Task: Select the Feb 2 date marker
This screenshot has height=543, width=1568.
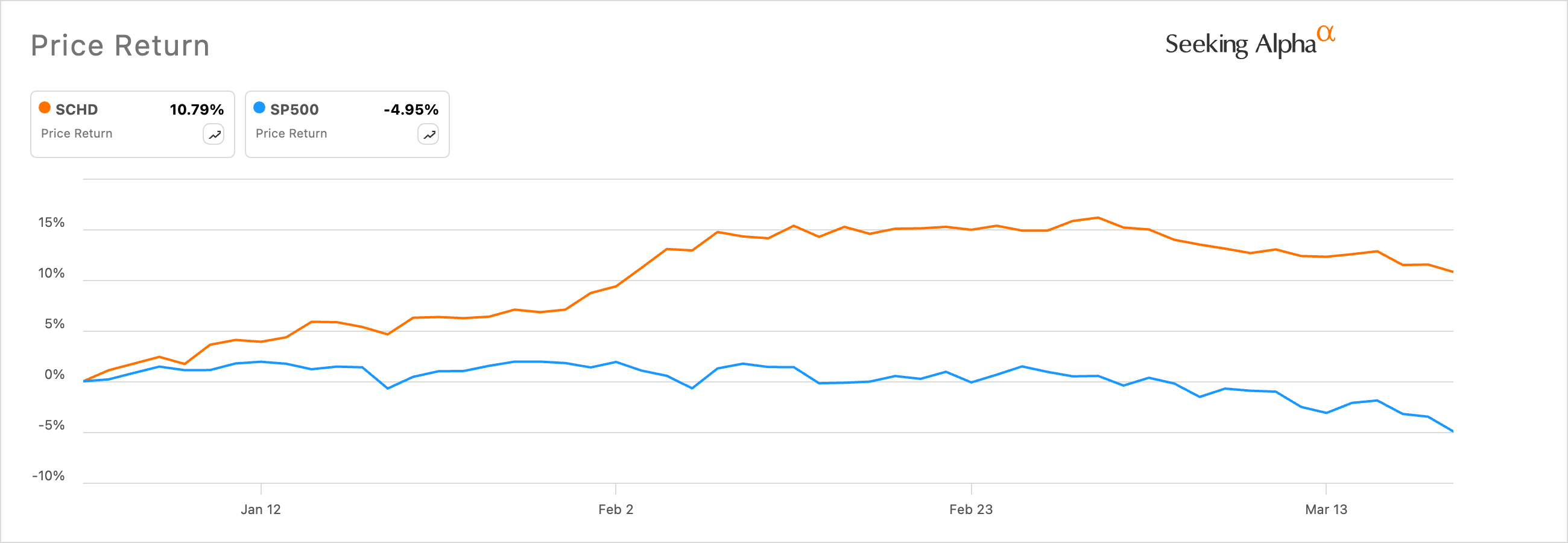Action: (x=615, y=510)
